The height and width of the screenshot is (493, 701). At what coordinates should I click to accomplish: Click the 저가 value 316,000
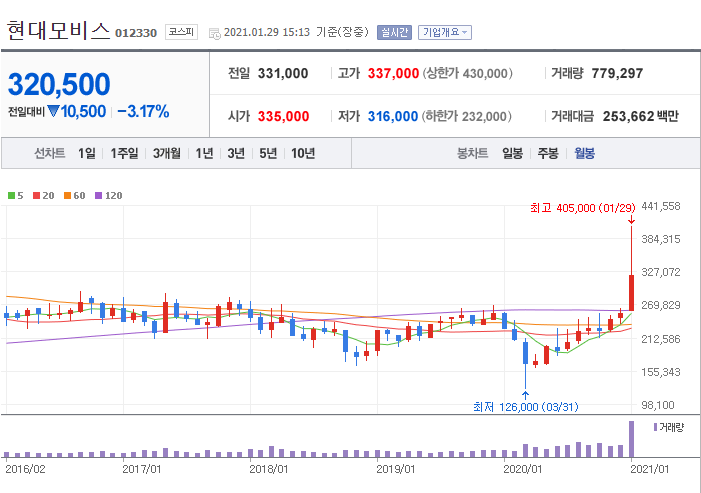pos(393,116)
